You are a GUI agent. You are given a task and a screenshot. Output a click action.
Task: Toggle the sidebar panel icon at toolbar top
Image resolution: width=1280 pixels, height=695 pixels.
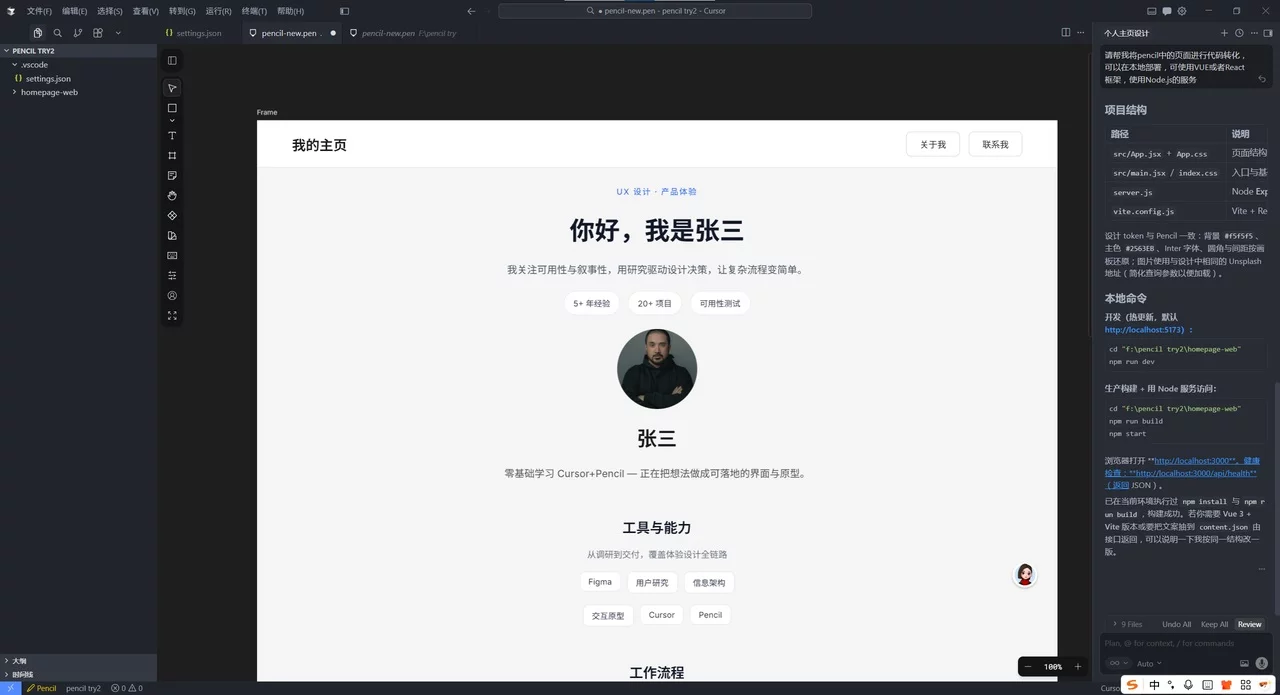[171, 60]
